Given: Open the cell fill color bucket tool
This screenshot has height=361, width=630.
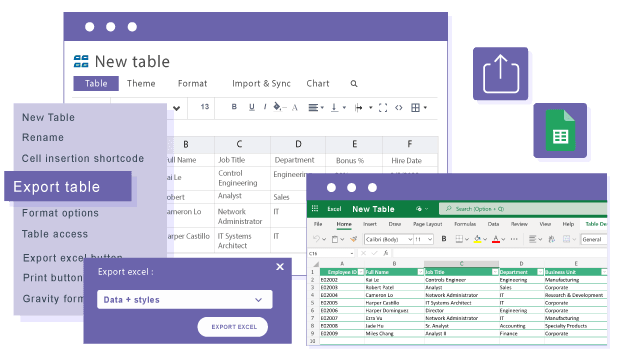Looking at the screenshot, I should click(278, 107).
